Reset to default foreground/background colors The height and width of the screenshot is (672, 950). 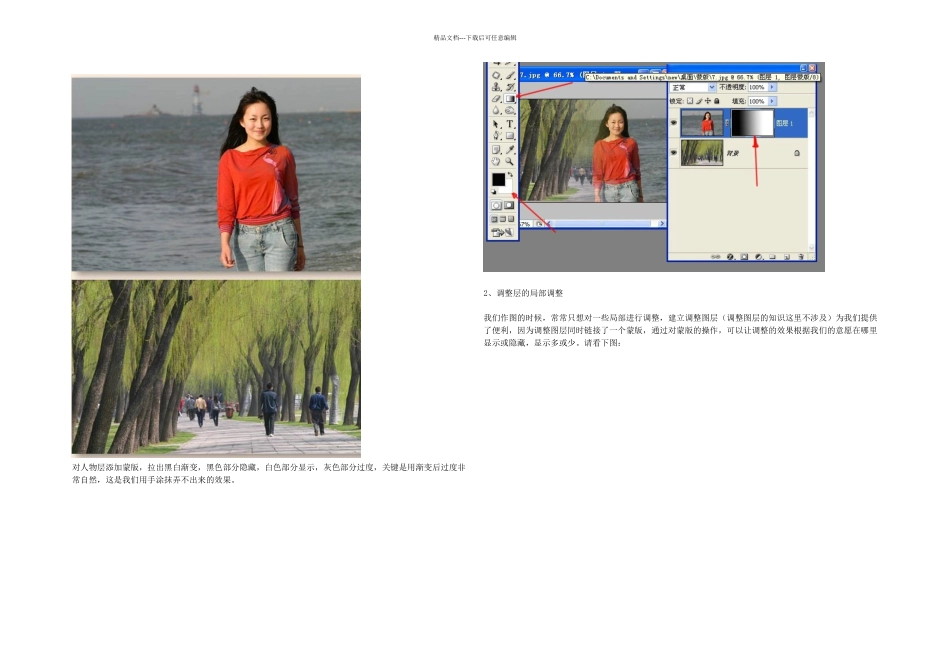coord(494,191)
